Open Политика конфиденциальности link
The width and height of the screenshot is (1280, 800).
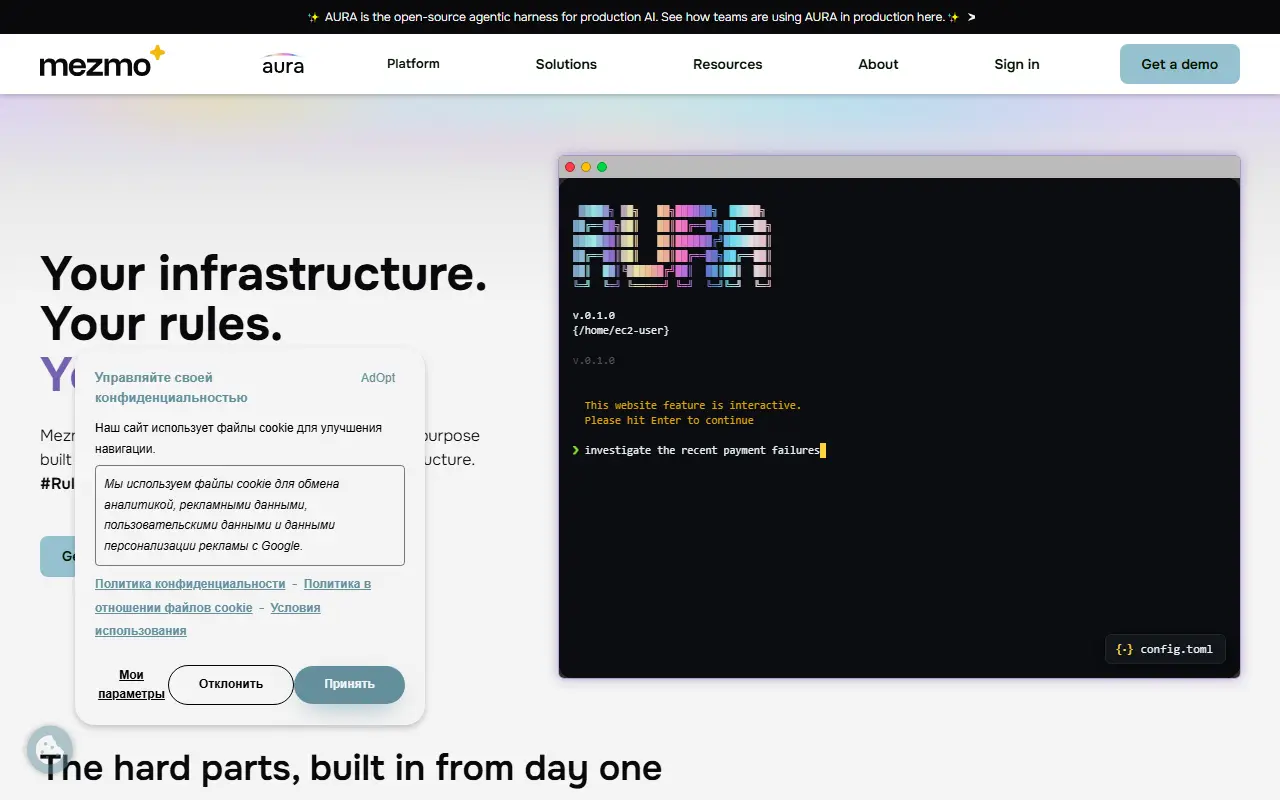pos(190,584)
